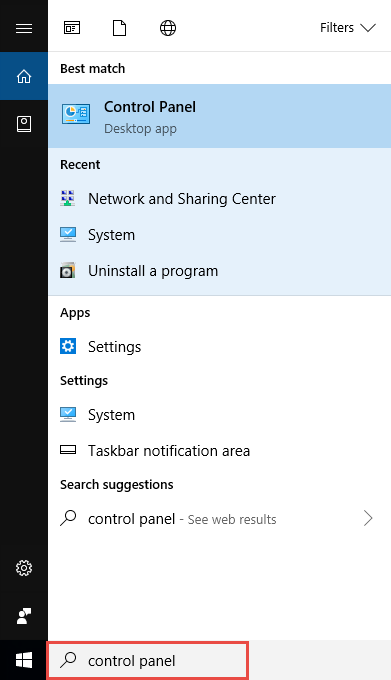Filter results by Apps icon
This screenshot has width=391, height=680.
tap(72, 28)
